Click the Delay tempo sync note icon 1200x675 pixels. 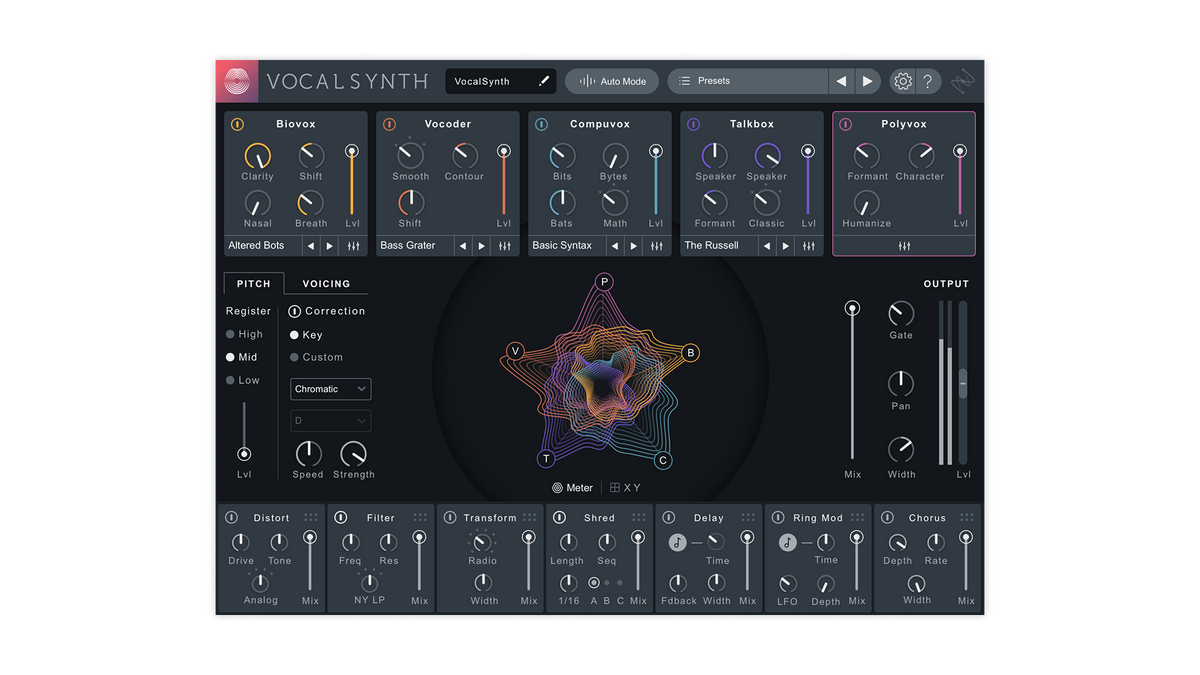pyautogui.click(x=678, y=542)
